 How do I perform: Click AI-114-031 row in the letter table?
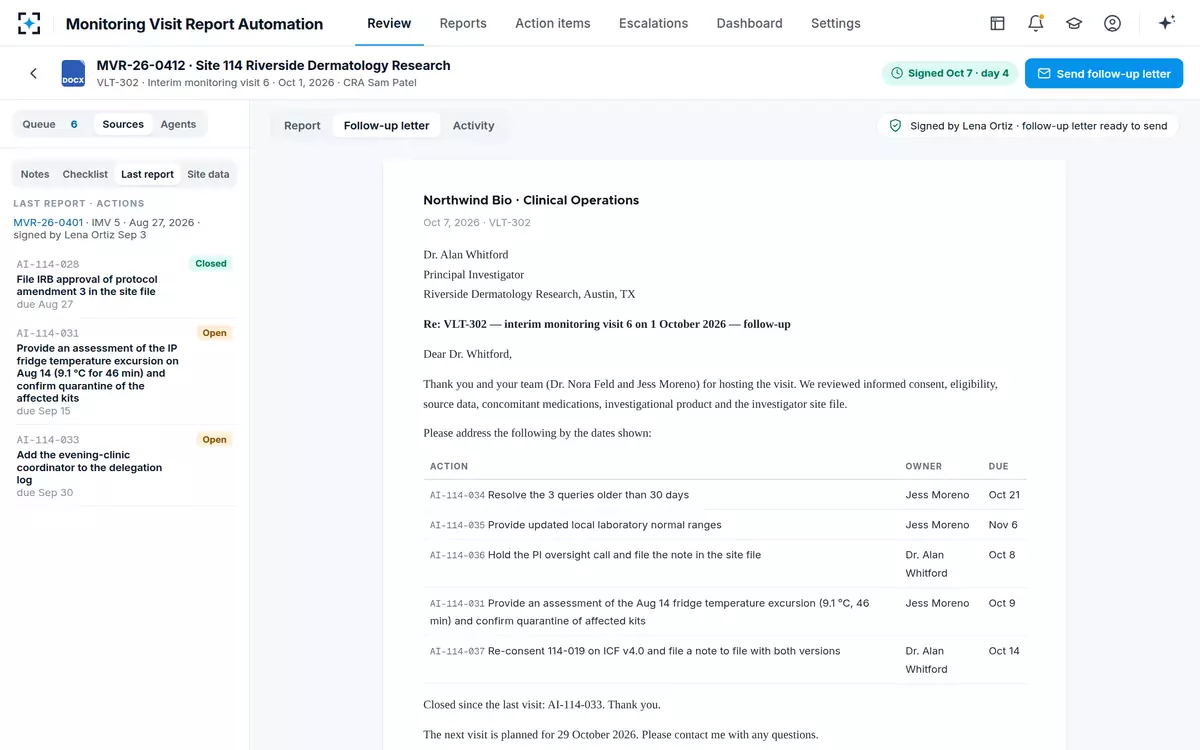[x=725, y=612]
